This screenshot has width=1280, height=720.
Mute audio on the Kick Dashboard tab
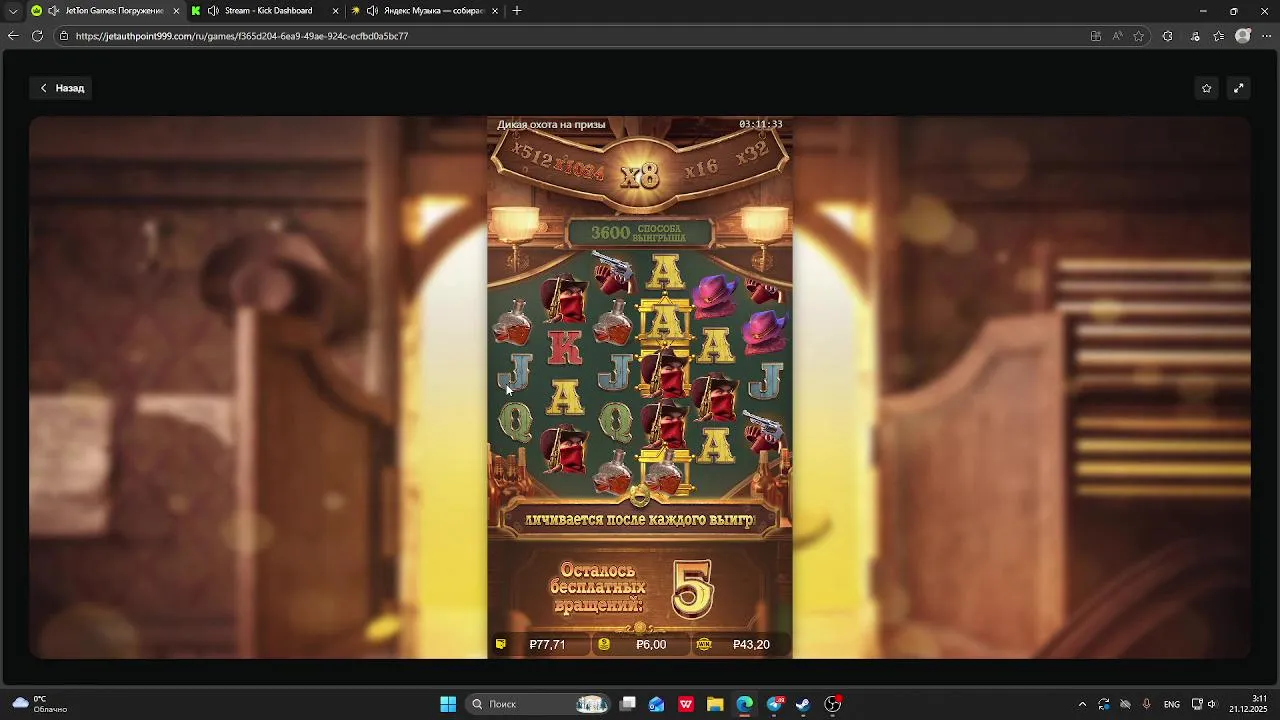pos(213,11)
